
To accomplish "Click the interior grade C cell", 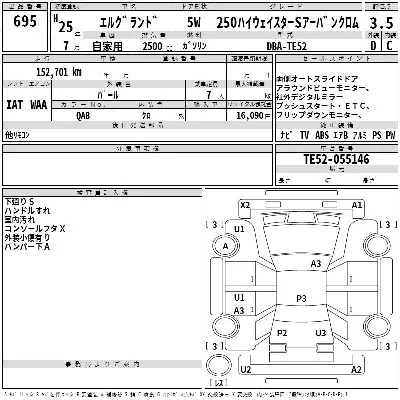I will click(x=389, y=45).
